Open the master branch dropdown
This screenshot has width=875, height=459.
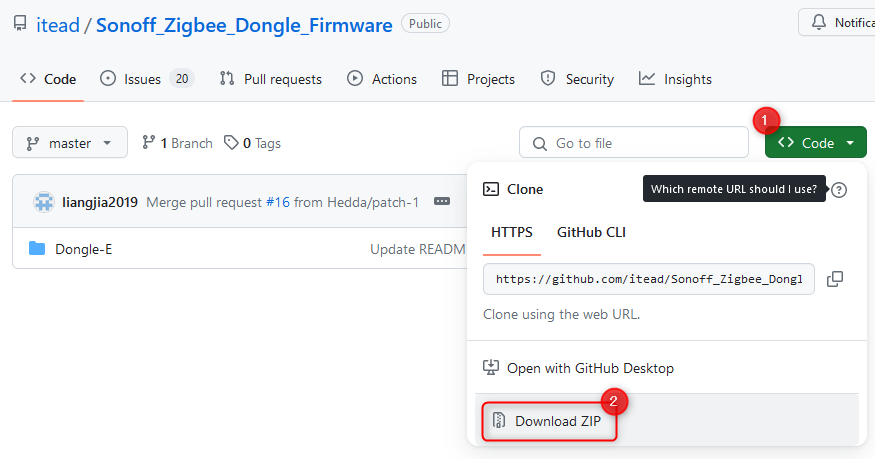pyautogui.click(x=70, y=143)
